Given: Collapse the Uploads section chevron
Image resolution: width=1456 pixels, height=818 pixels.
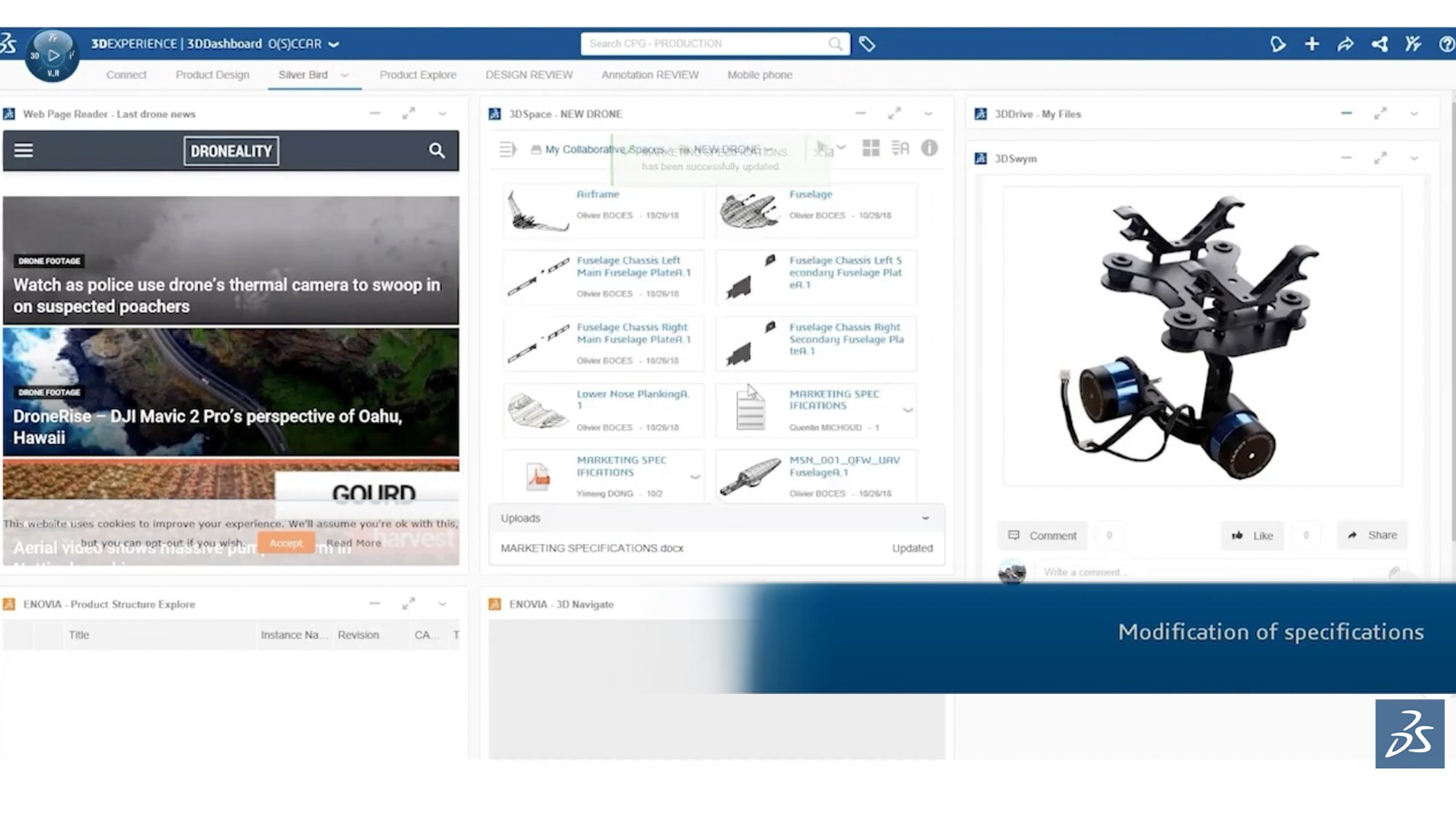Looking at the screenshot, I should click(x=925, y=519).
